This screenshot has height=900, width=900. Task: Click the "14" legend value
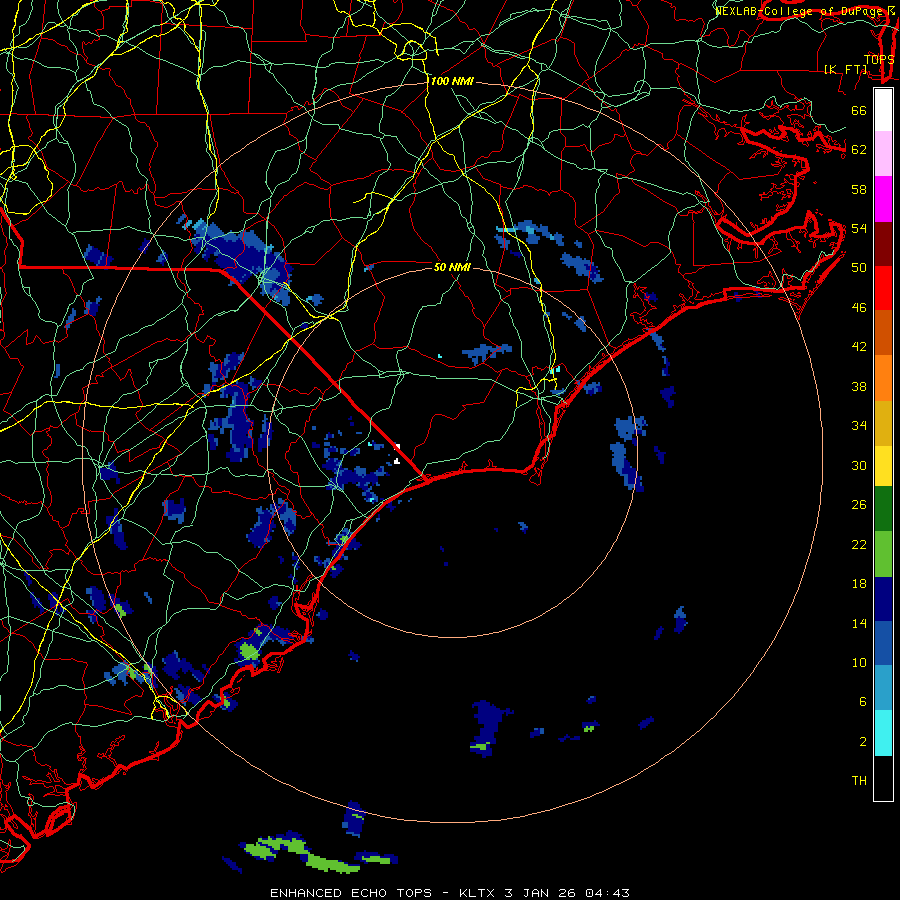pos(859,623)
